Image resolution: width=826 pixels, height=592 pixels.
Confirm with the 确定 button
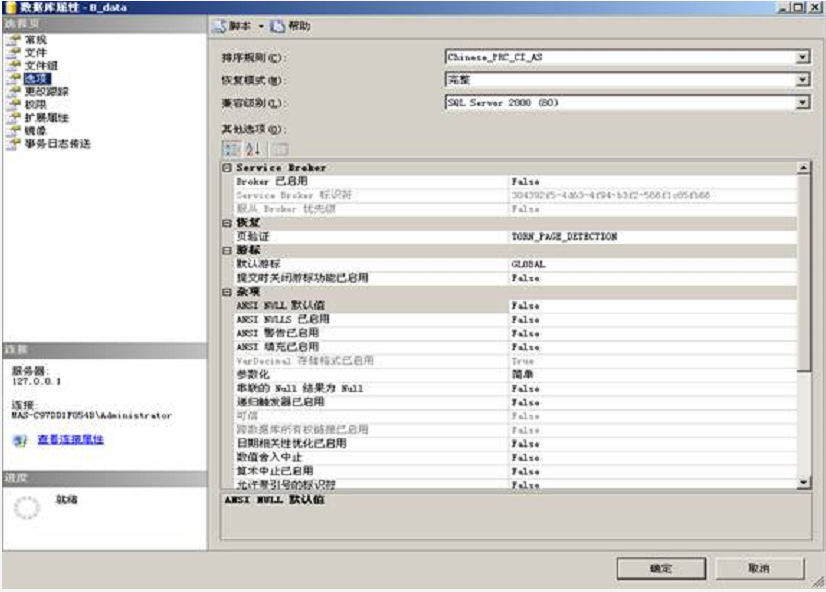661,568
